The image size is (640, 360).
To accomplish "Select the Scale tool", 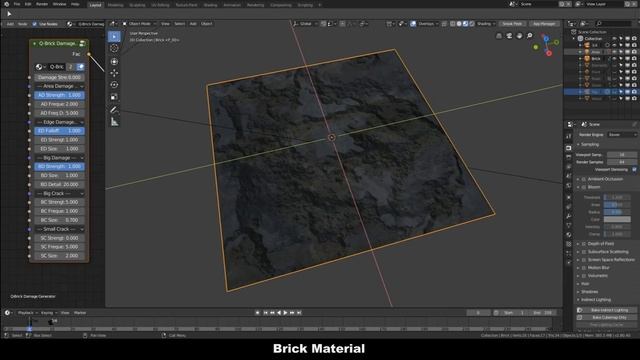I will click(x=114, y=97).
